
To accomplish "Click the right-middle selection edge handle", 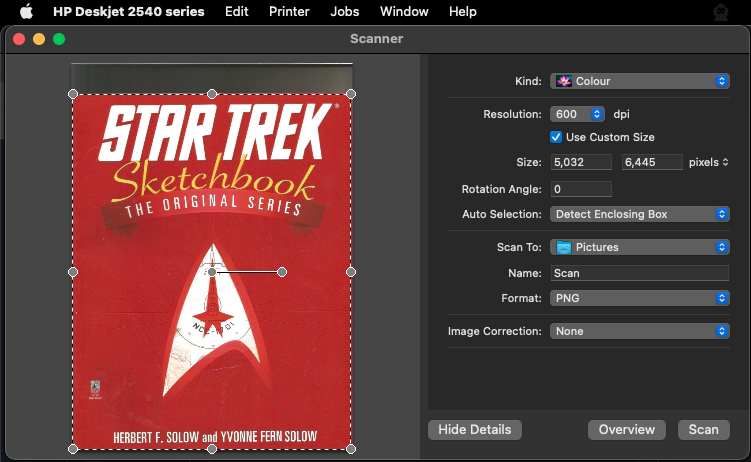I will [x=351, y=272].
